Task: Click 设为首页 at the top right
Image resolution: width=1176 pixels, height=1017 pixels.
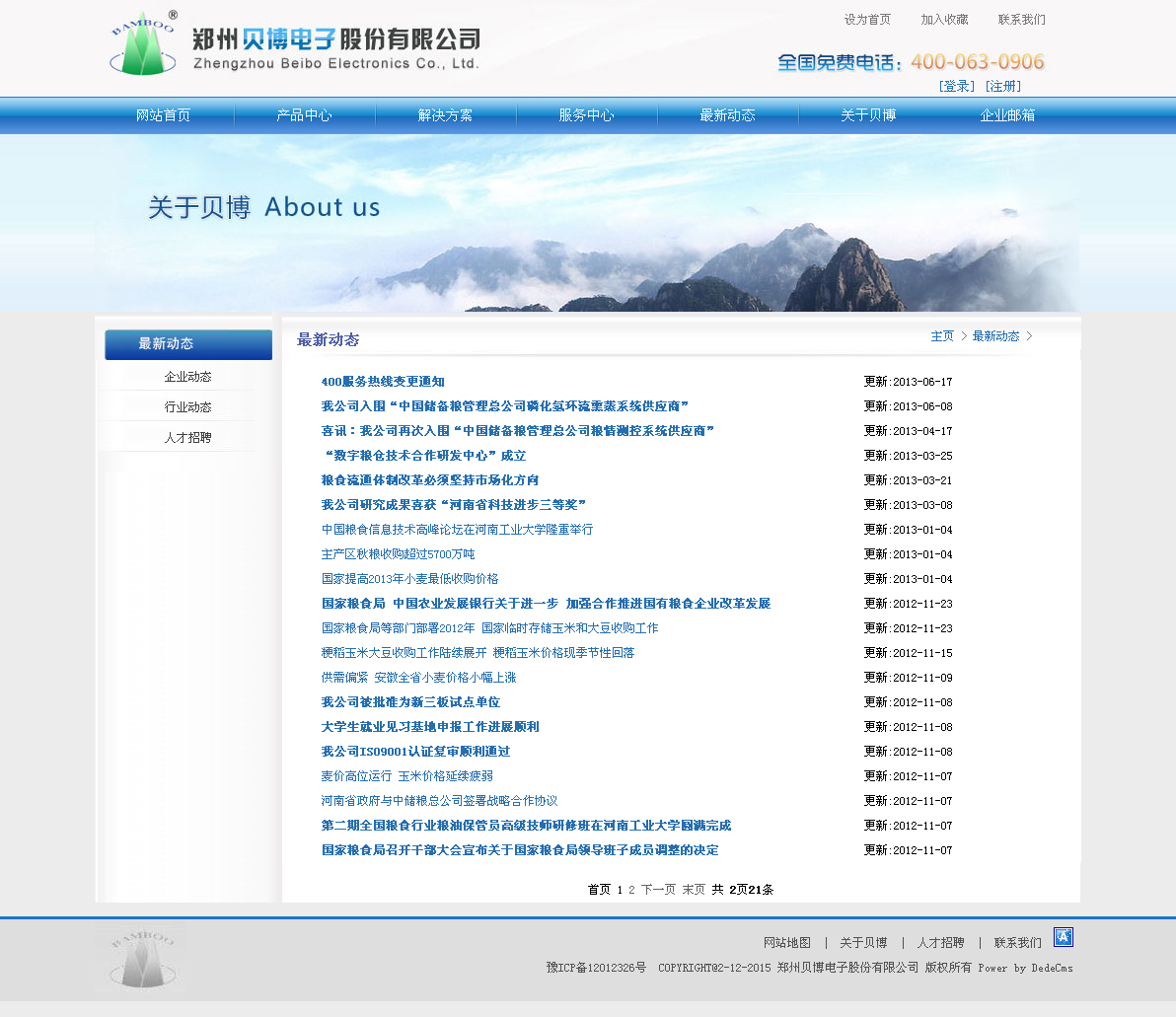Action: click(867, 20)
